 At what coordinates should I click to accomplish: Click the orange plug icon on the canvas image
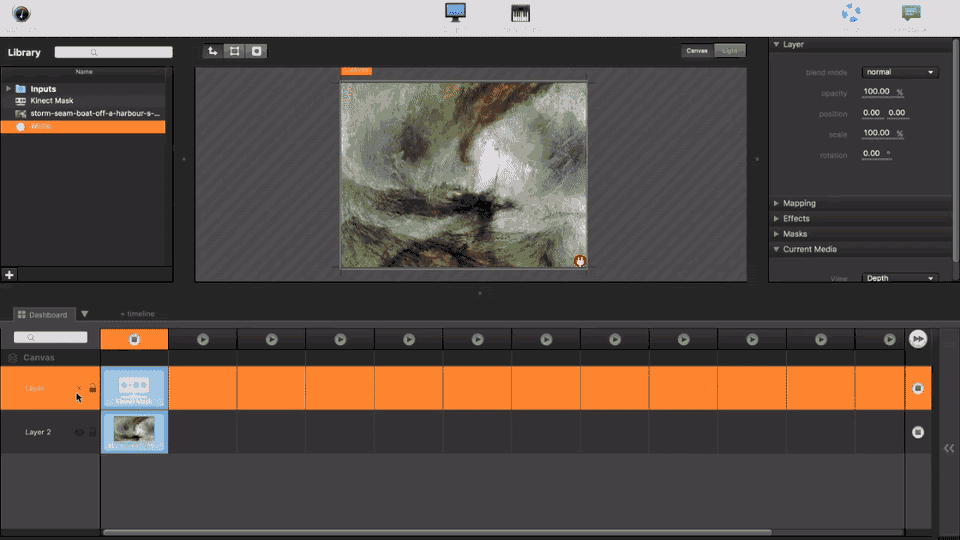(580, 261)
